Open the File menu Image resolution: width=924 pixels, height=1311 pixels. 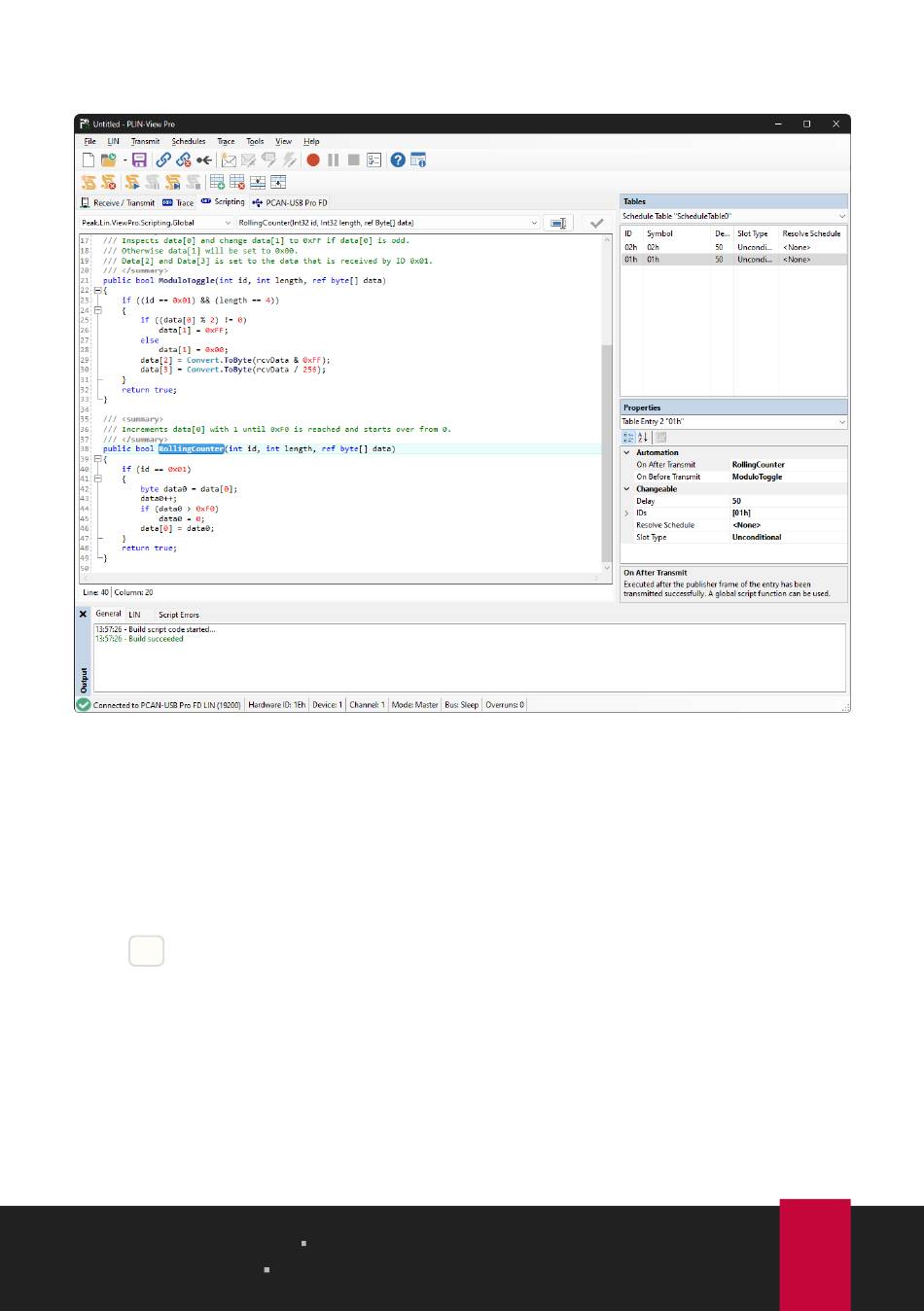point(89,141)
